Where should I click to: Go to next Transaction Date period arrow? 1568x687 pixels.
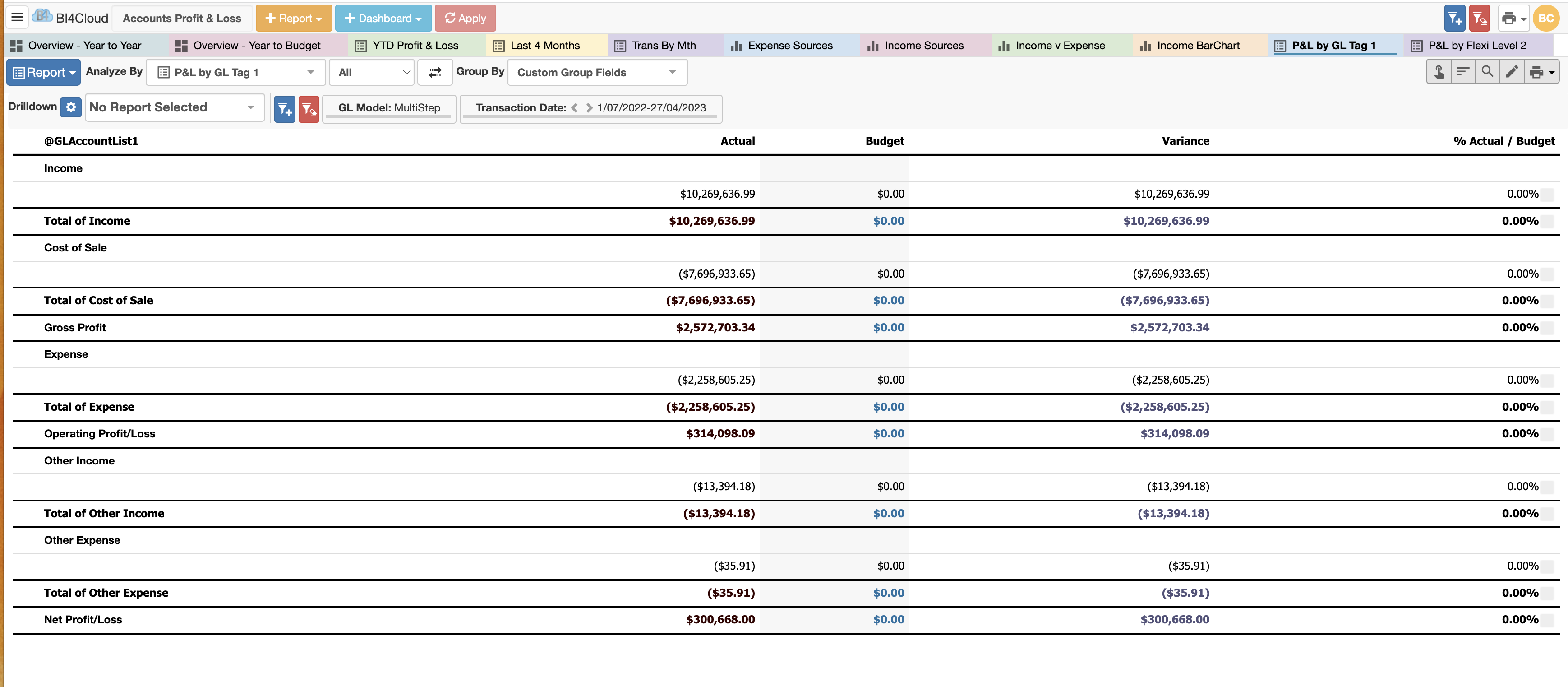[x=589, y=108]
